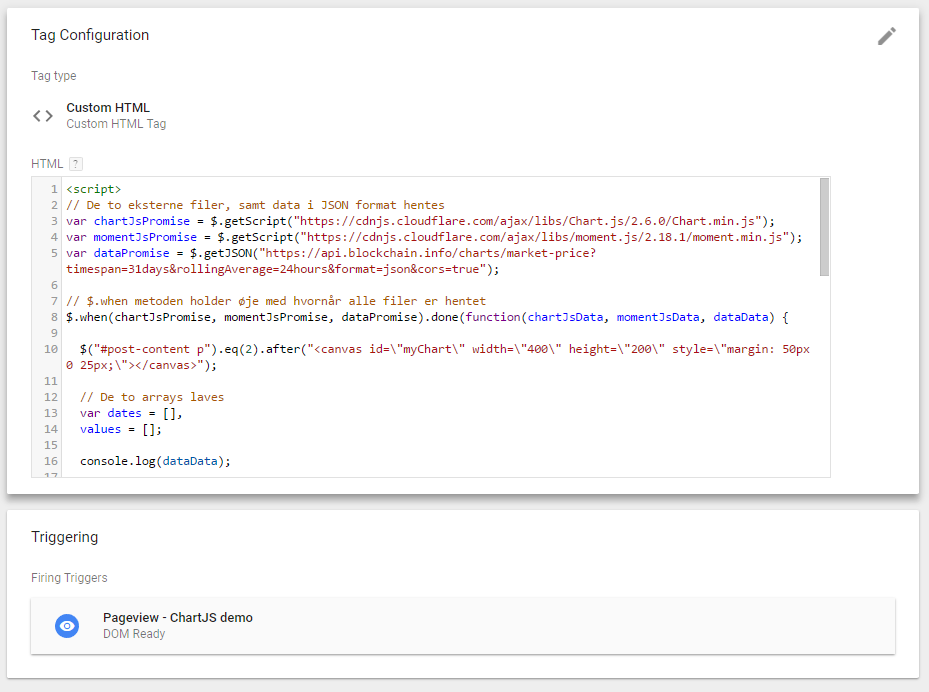Place cursor on the opening script tag line

[93, 189]
